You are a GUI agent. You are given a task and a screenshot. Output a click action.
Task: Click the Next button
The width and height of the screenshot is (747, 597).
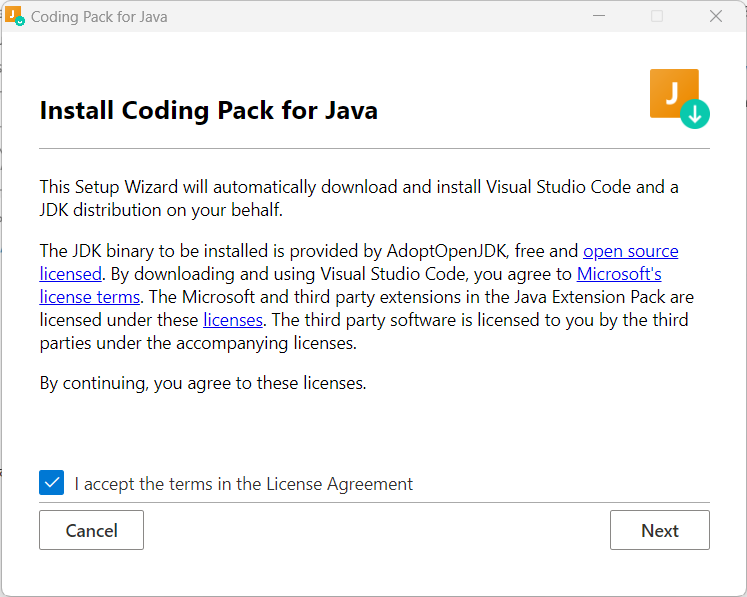click(659, 530)
